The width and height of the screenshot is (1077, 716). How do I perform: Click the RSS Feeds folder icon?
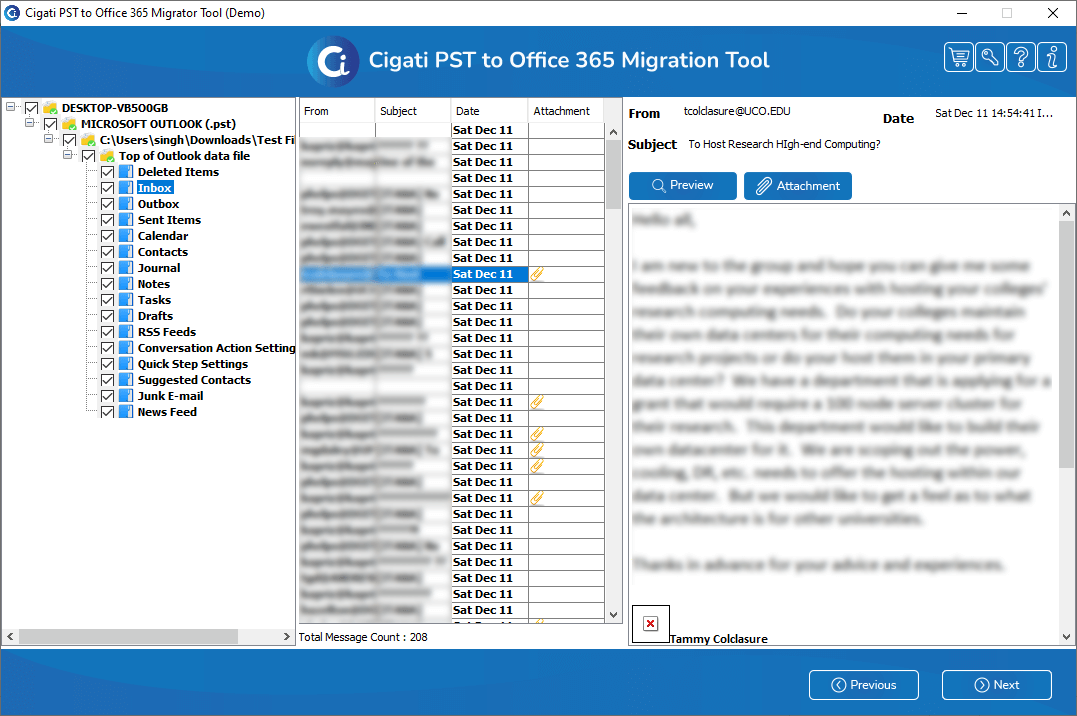126,332
